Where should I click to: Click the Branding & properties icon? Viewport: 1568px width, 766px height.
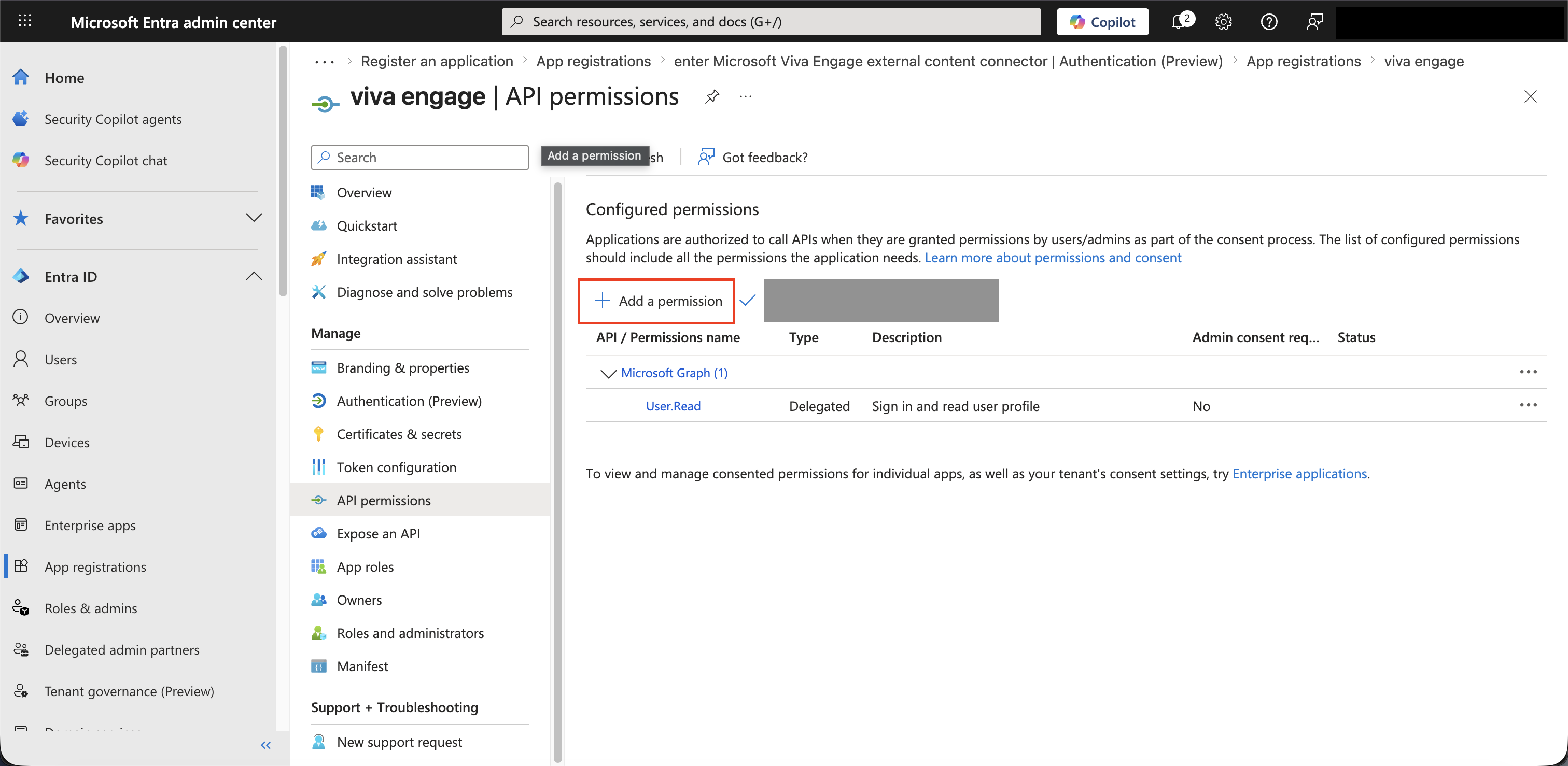coord(318,367)
